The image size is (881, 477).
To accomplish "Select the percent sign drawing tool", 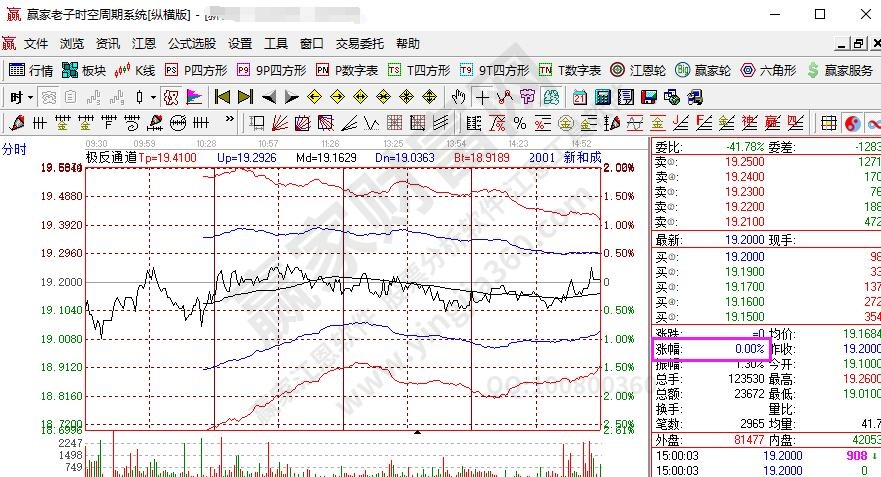I will pos(519,123).
